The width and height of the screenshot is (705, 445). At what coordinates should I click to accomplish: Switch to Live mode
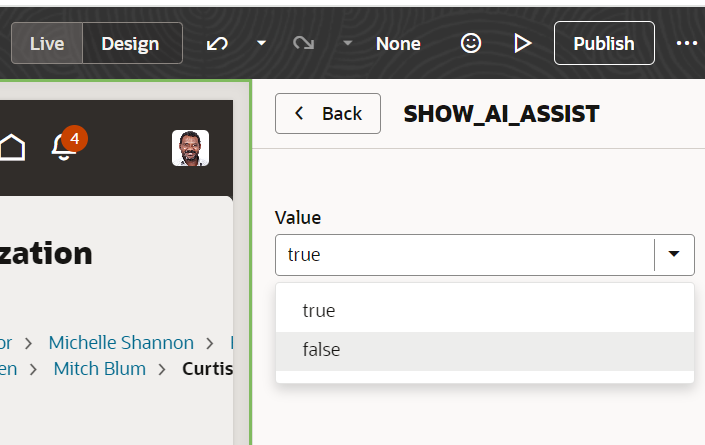coord(47,44)
